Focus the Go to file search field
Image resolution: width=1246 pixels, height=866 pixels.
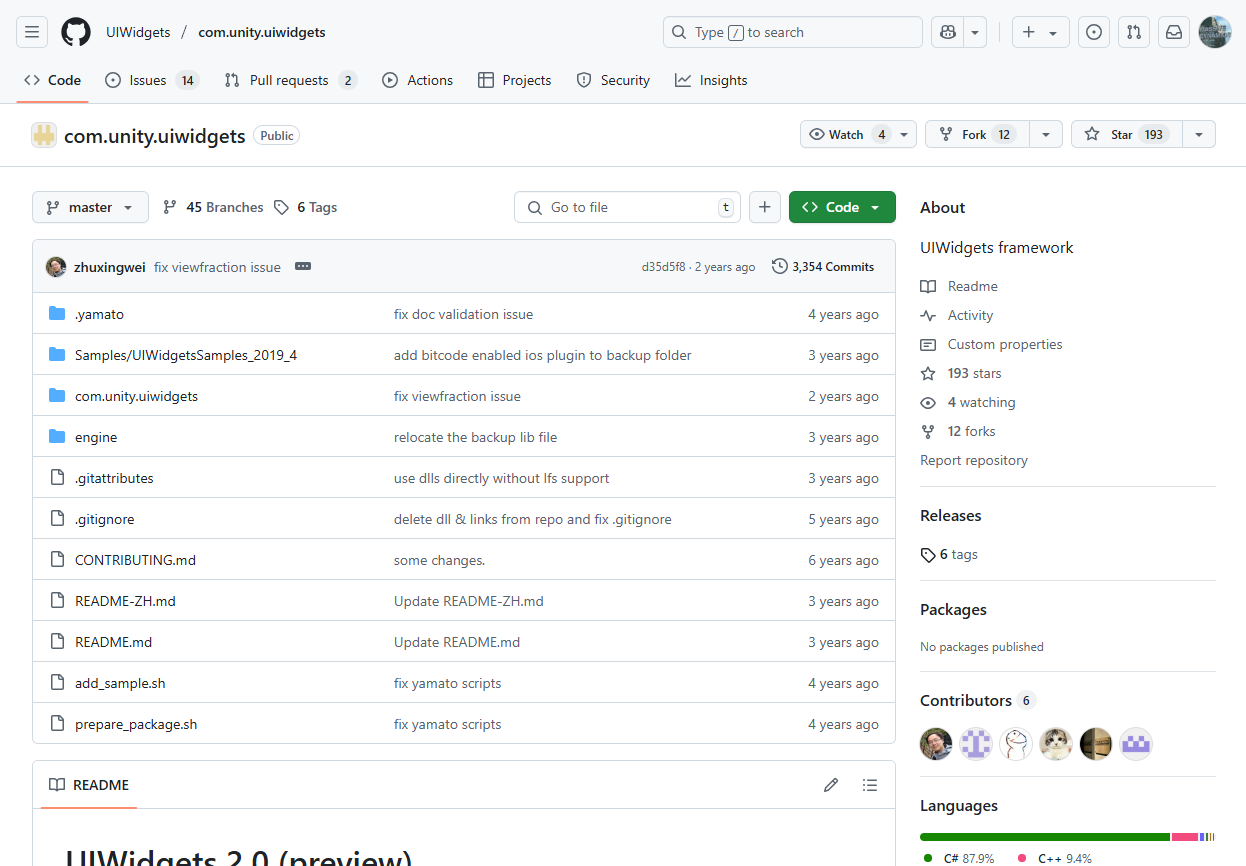click(627, 207)
